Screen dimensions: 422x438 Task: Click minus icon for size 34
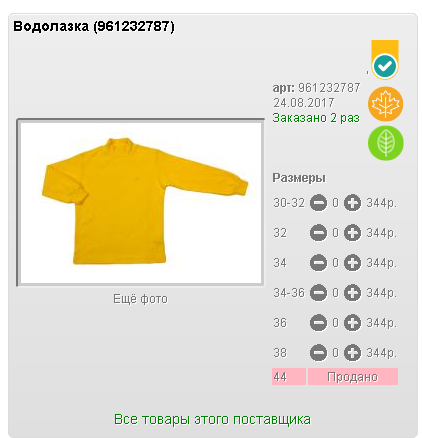[318, 263]
